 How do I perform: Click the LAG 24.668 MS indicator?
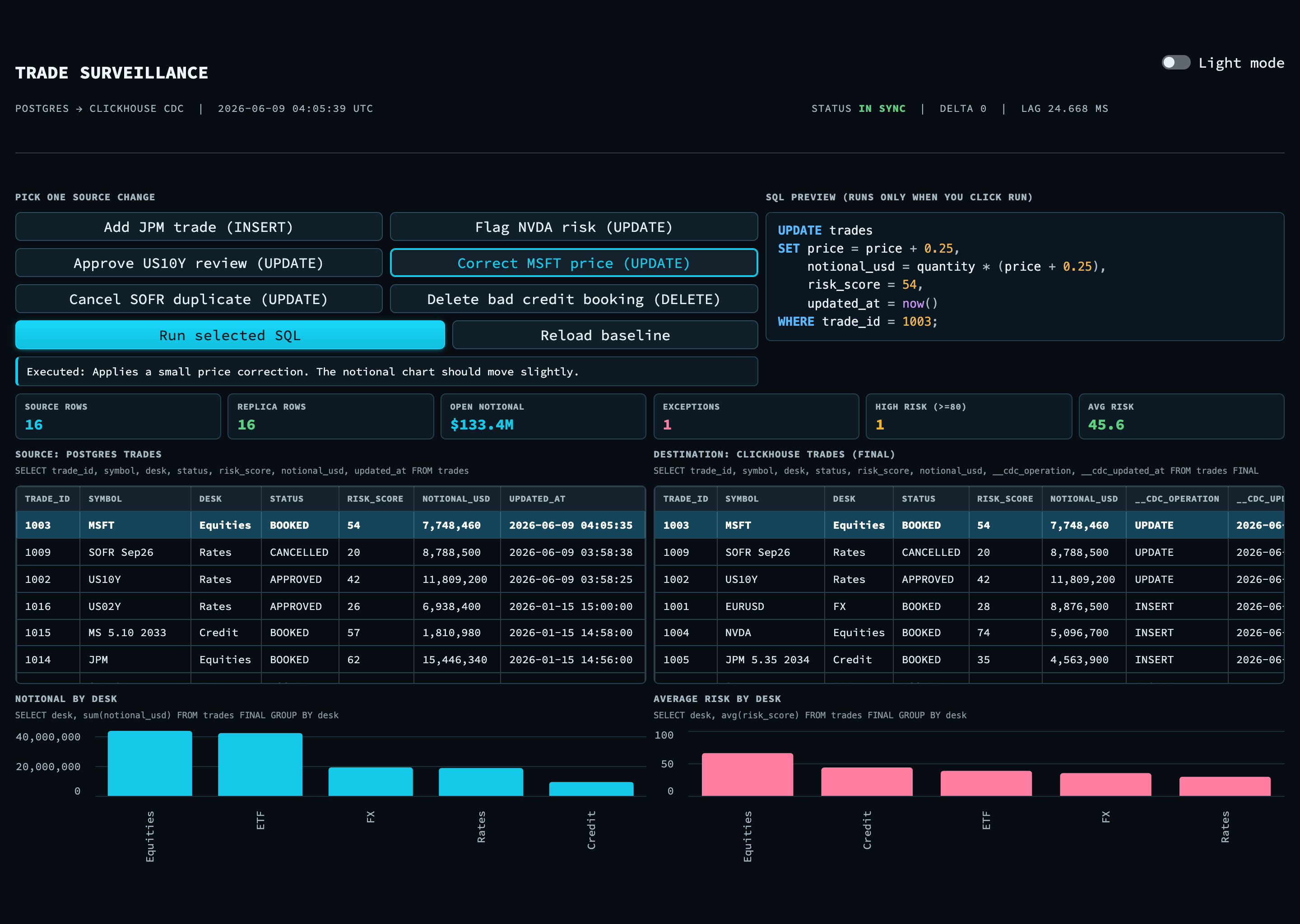(x=1064, y=109)
